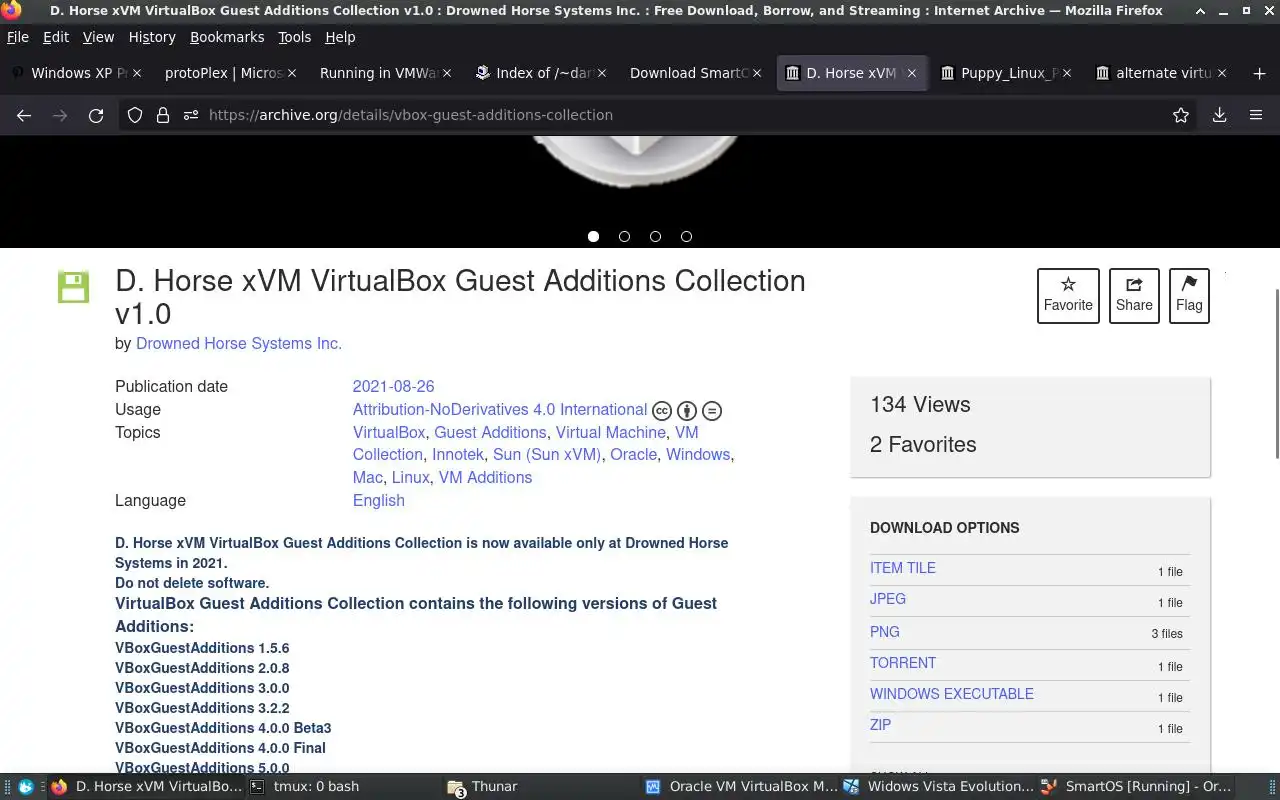Open the Innotek topic link
Screen dimensions: 1280x800
[x=458, y=455]
